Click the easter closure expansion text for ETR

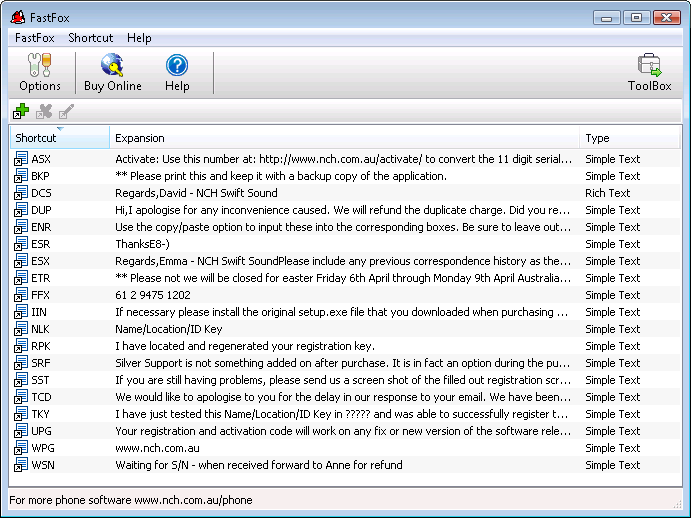click(343, 278)
